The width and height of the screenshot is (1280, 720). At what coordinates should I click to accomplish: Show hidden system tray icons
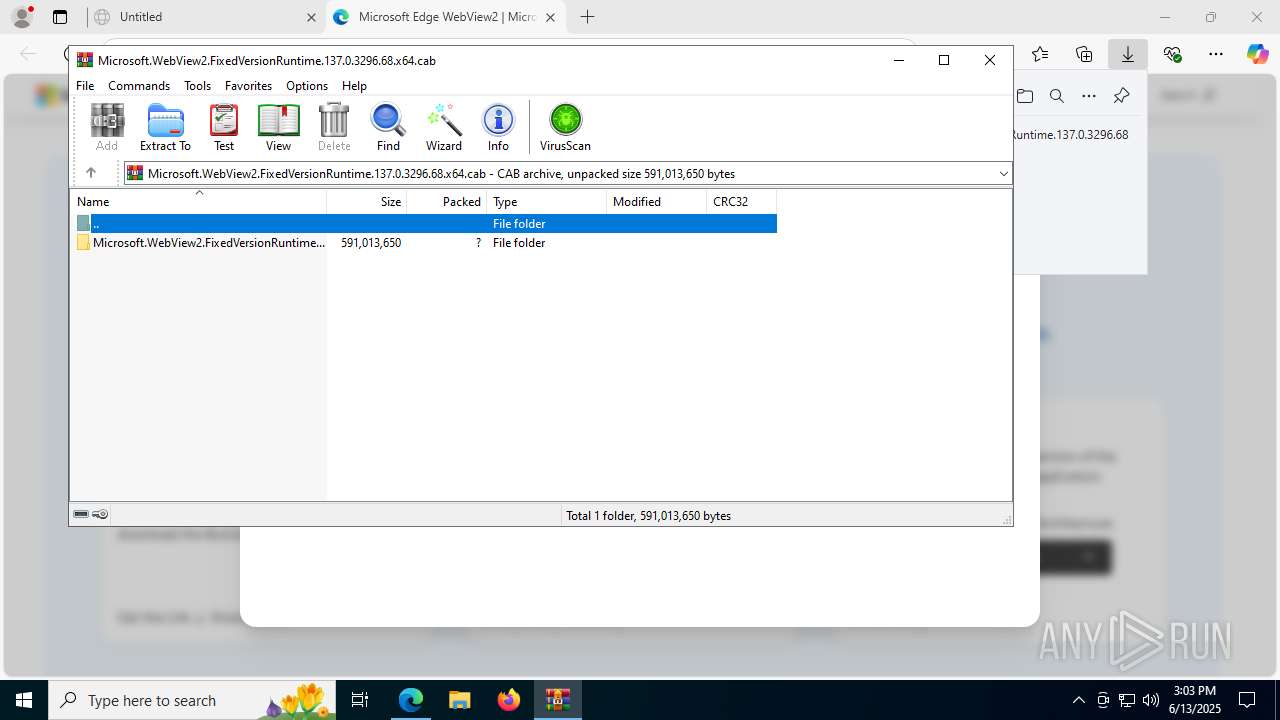(1078, 700)
